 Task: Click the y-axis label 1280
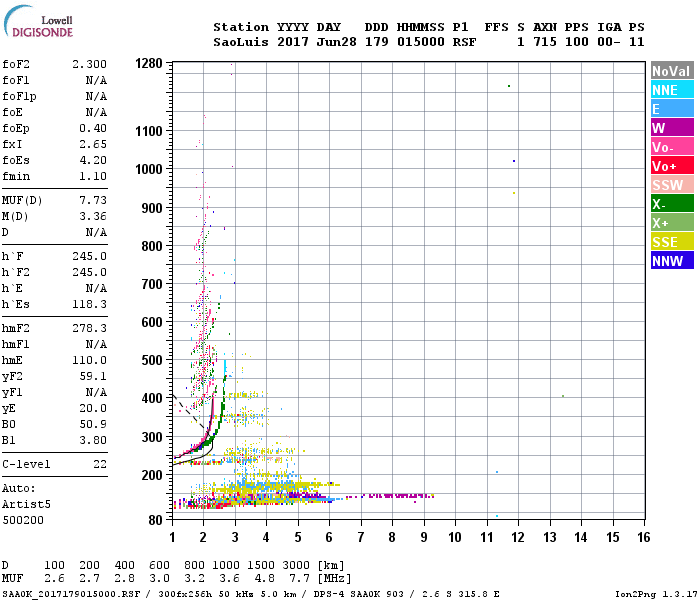click(x=149, y=63)
